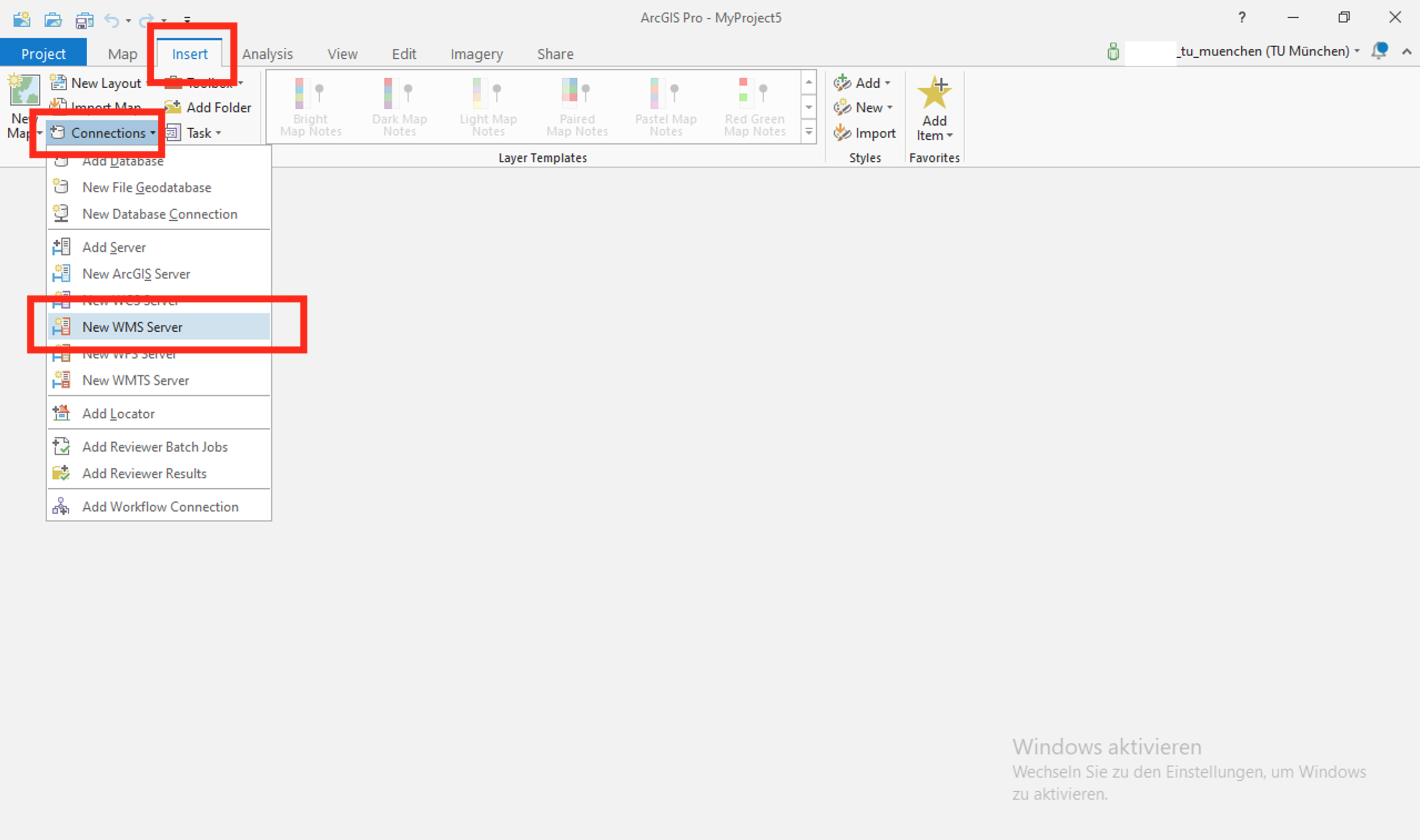The height and width of the screenshot is (840, 1420).
Task: Select the Dark Map Notes template
Action: 400,108
